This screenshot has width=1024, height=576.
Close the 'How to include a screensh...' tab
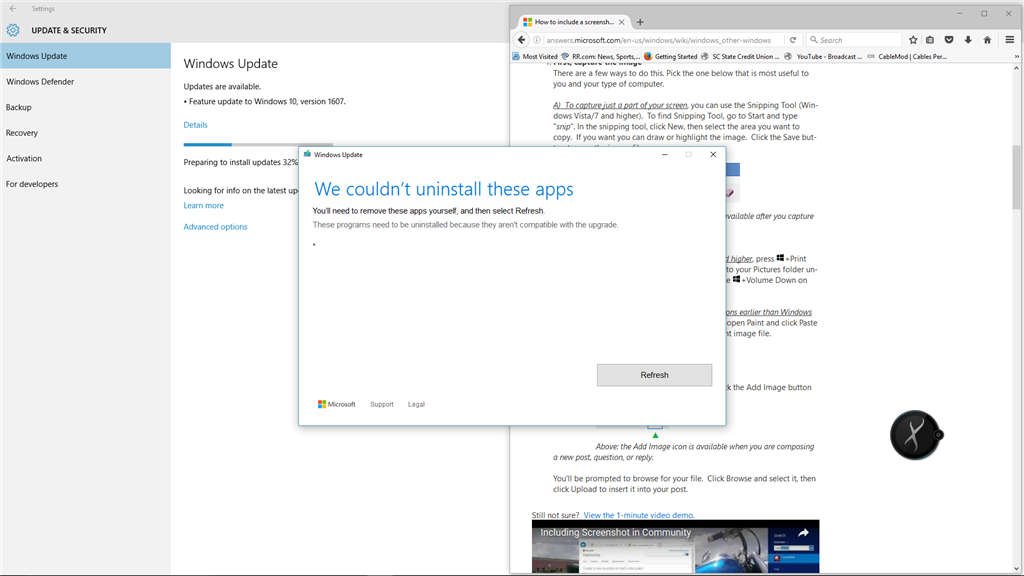coord(621,22)
